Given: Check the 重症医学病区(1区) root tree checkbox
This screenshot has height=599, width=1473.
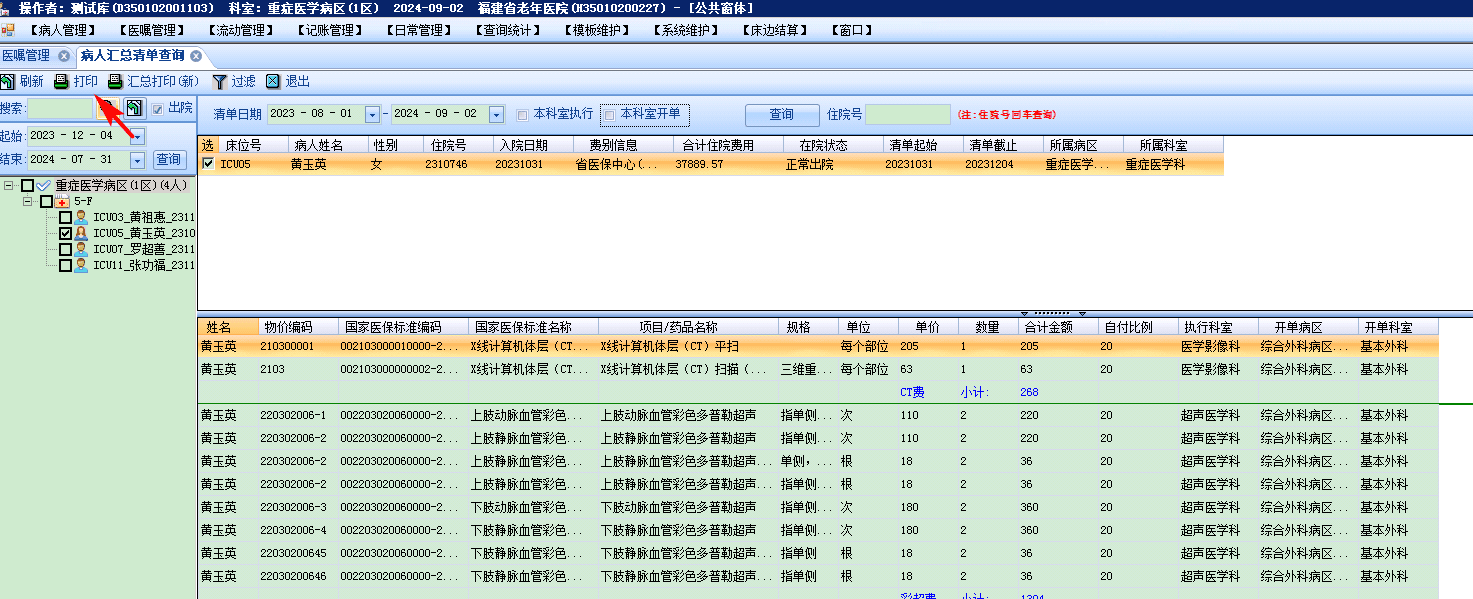Looking at the screenshot, I should pos(27,186).
